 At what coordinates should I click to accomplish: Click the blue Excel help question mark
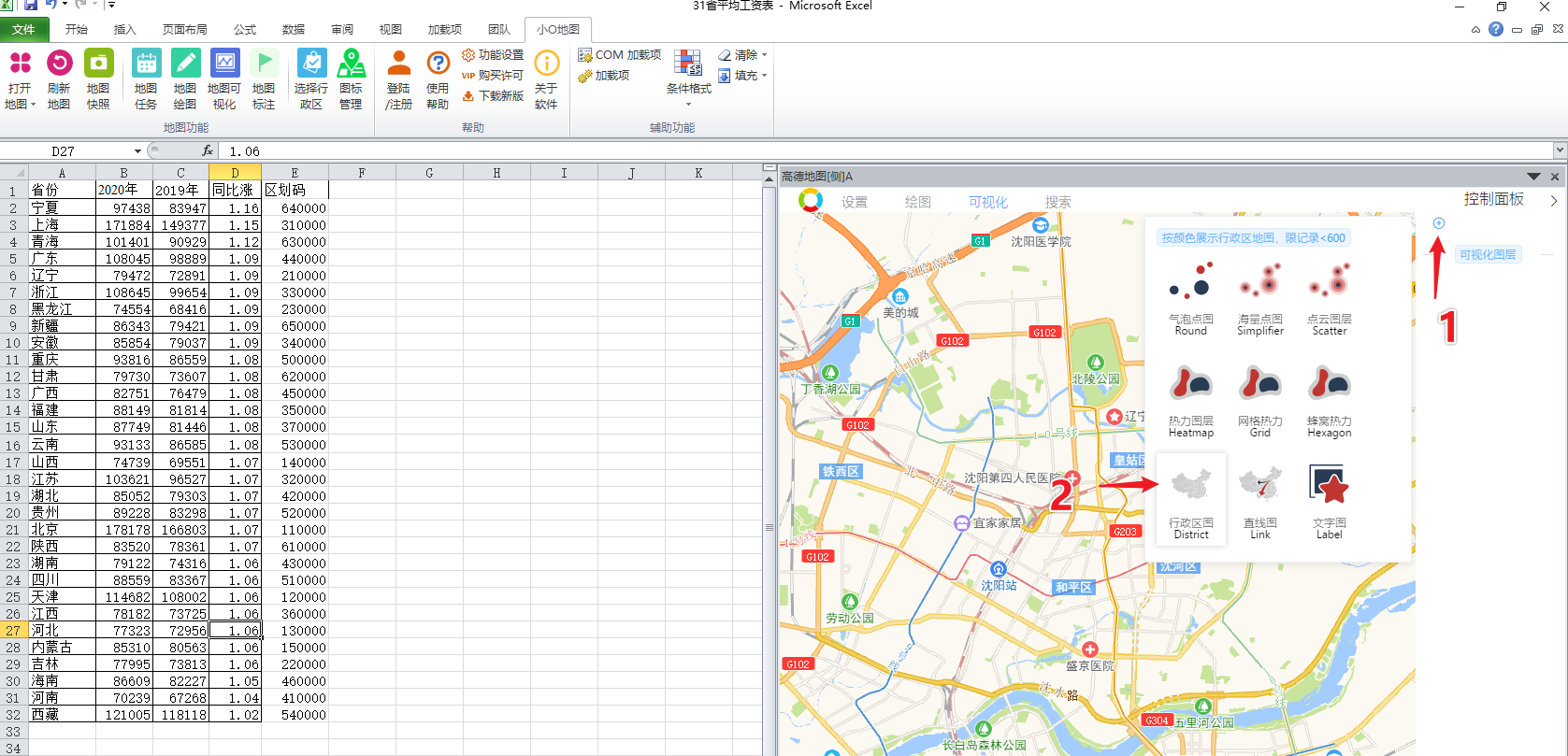pos(1496,29)
